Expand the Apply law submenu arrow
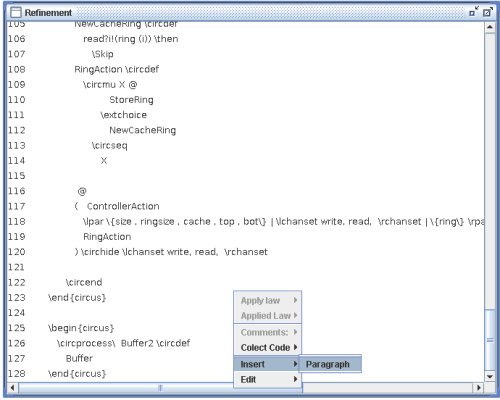 click(295, 300)
